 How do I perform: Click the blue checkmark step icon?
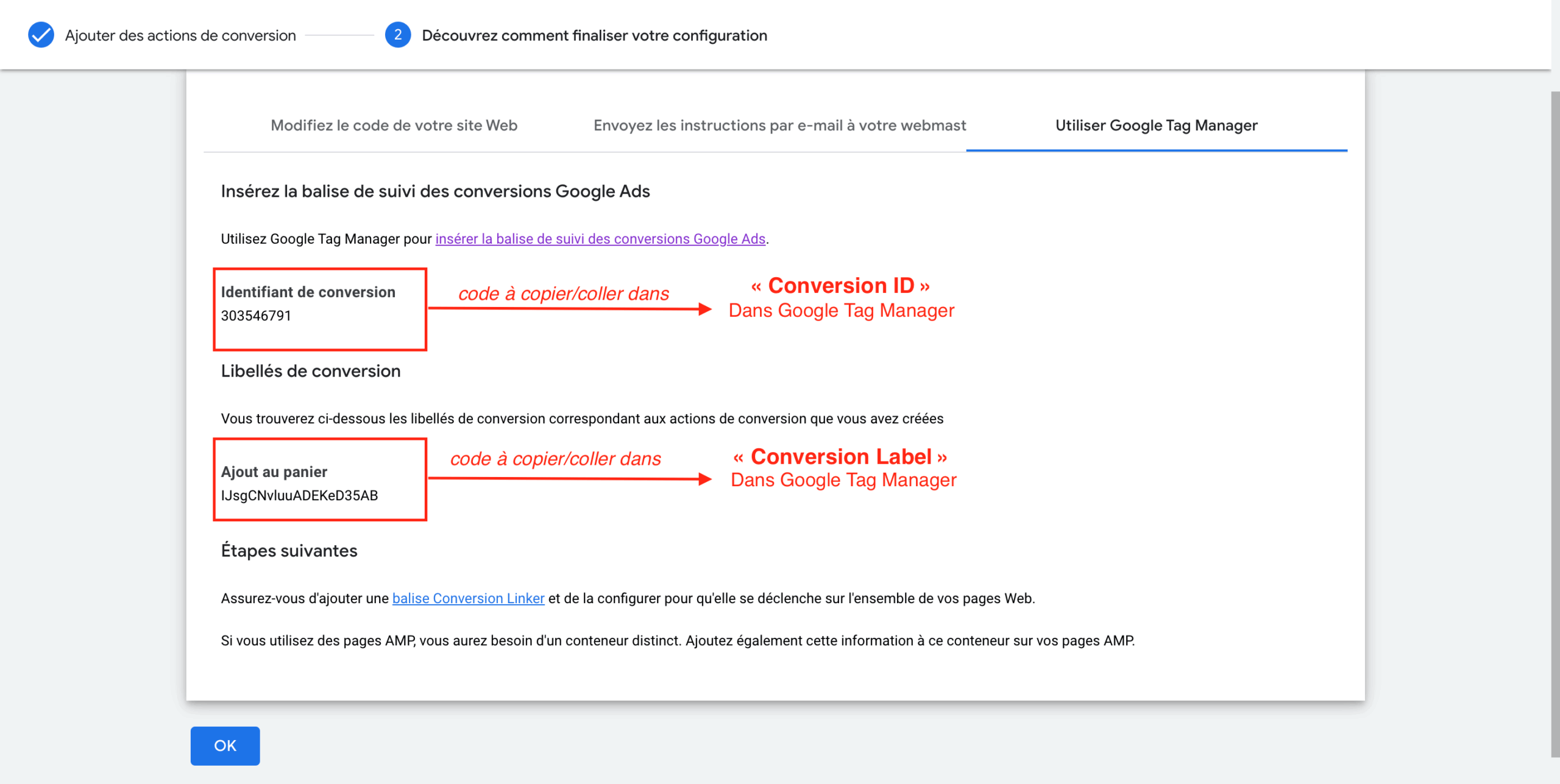(41, 35)
